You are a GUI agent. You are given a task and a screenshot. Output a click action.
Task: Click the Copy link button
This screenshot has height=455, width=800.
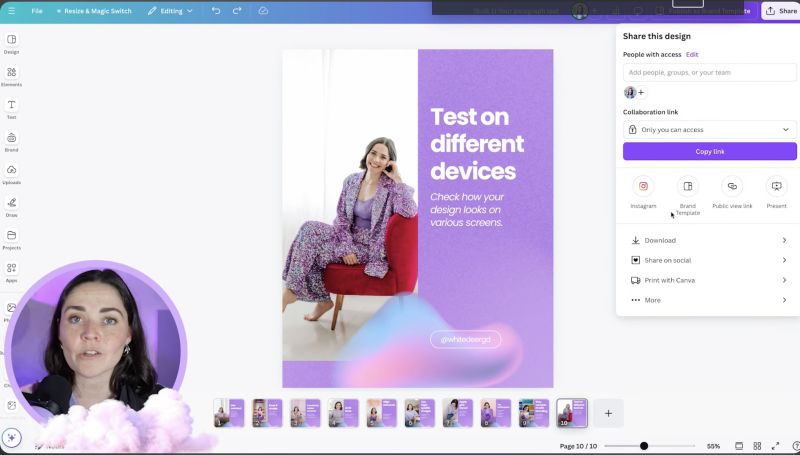click(709, 151)
